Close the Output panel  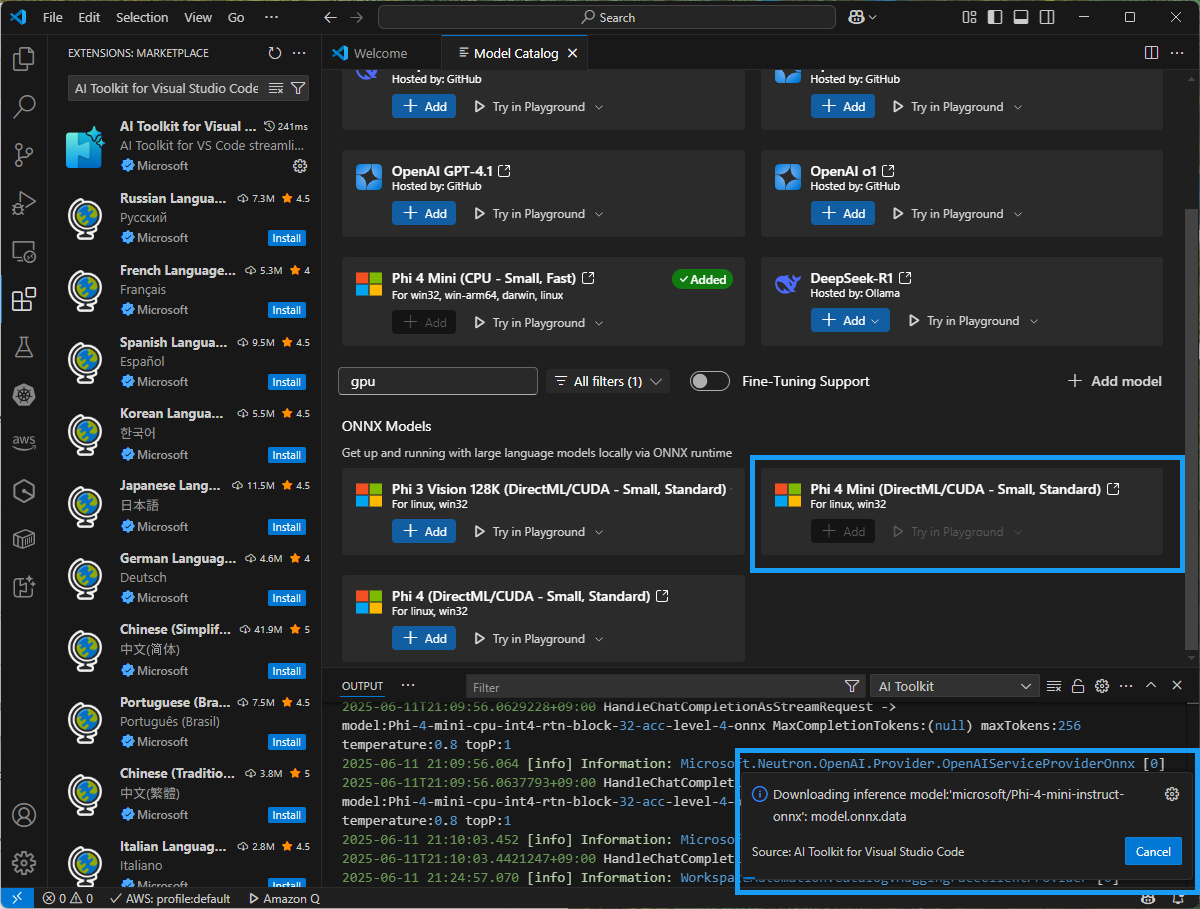pyautogui.click(x=1176, y=686)
